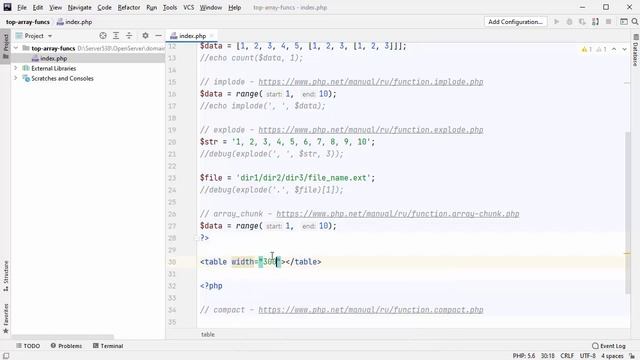The width and height of the screenshot is (640, 360).
Task: Open the Event Log
Action: coord(609,346)
